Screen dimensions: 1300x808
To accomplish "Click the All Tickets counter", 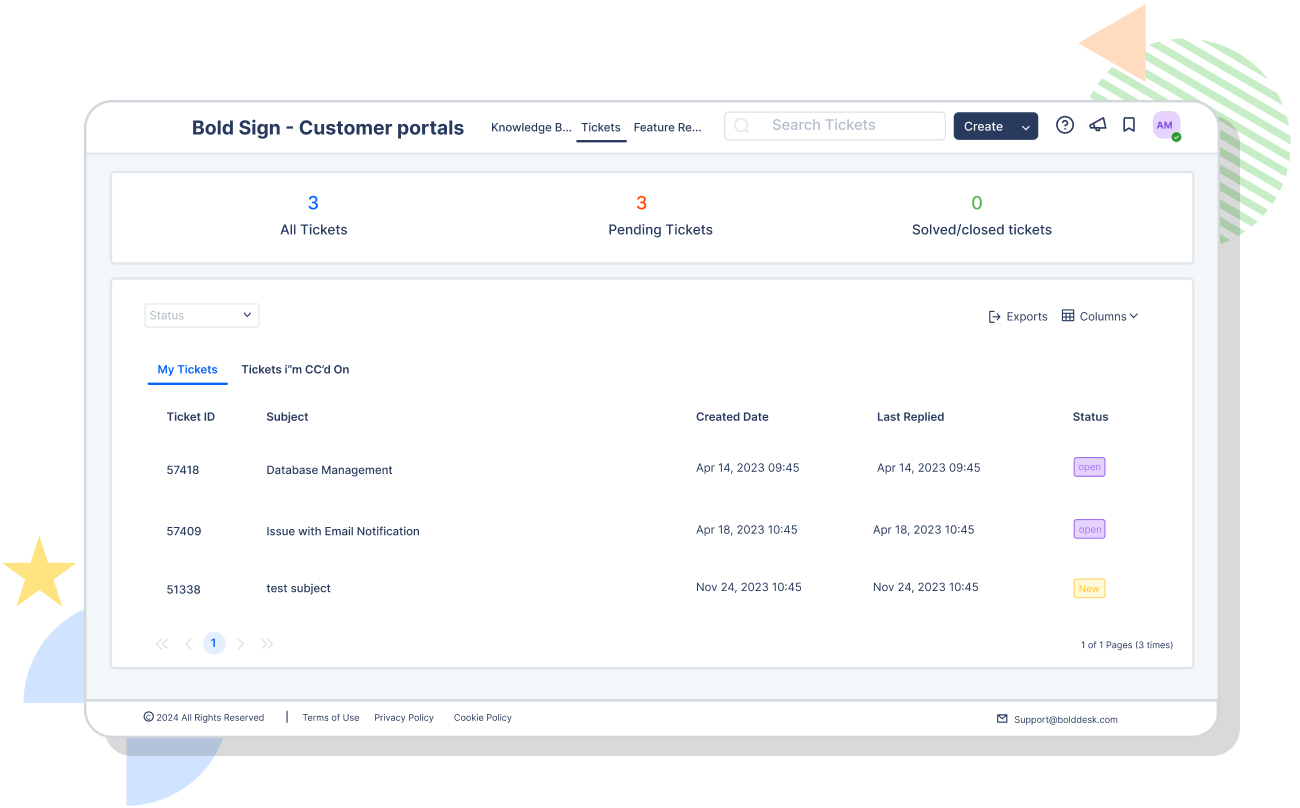I will [x=314, y=215].
